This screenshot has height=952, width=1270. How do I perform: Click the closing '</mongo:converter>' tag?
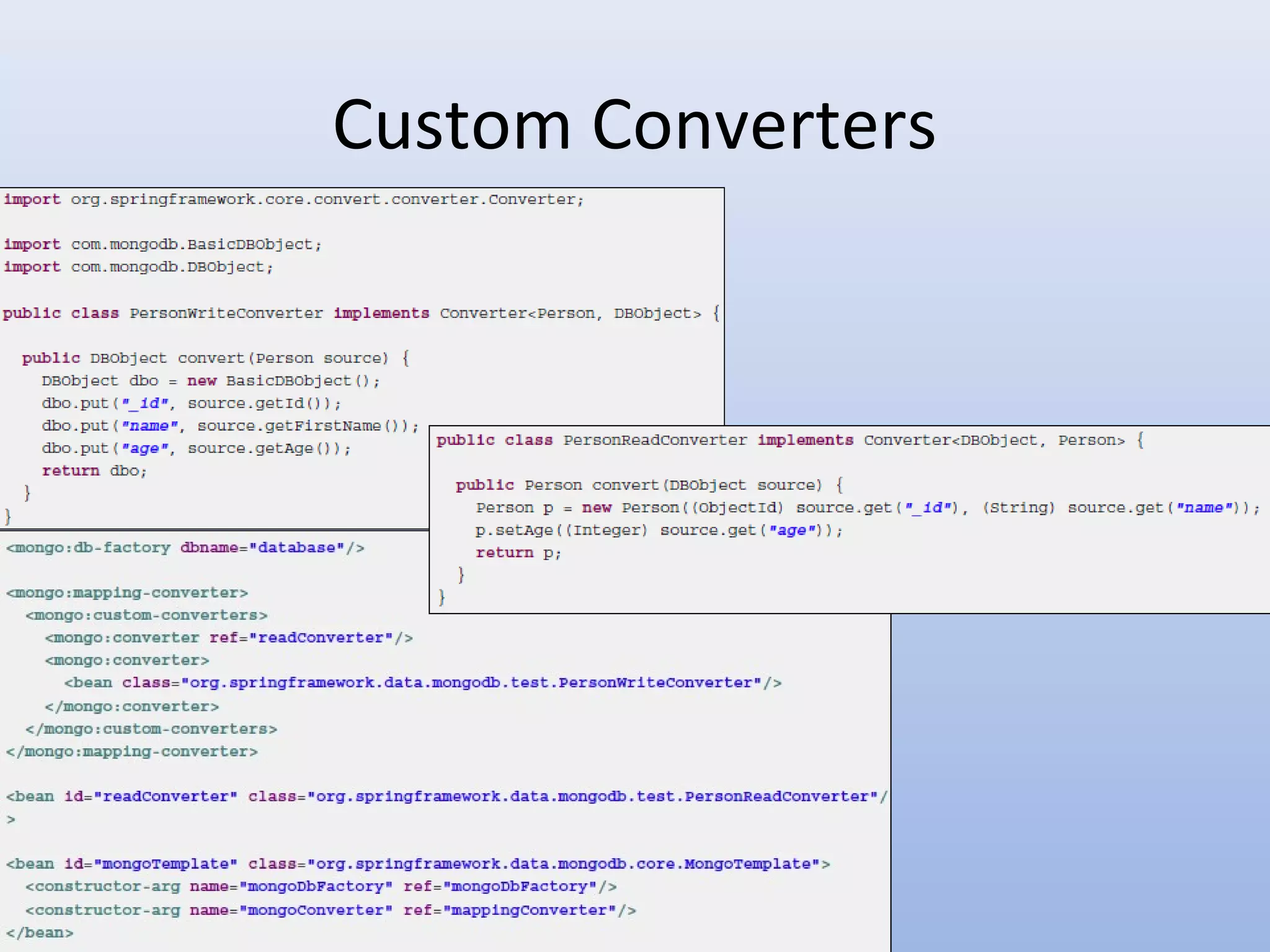click(132, 707)
